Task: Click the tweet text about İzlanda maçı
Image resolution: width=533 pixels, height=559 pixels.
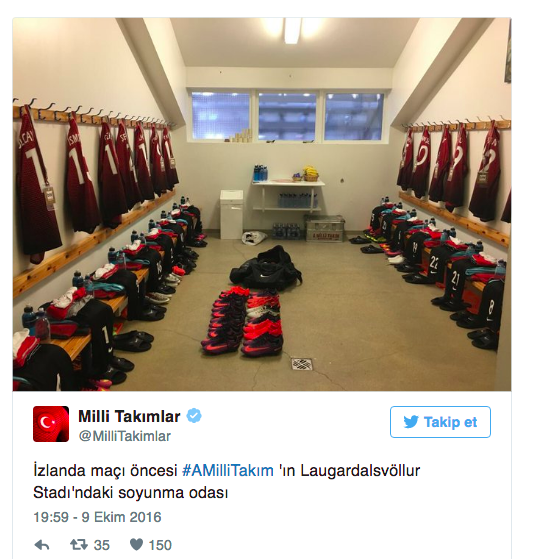Action: 227,482
